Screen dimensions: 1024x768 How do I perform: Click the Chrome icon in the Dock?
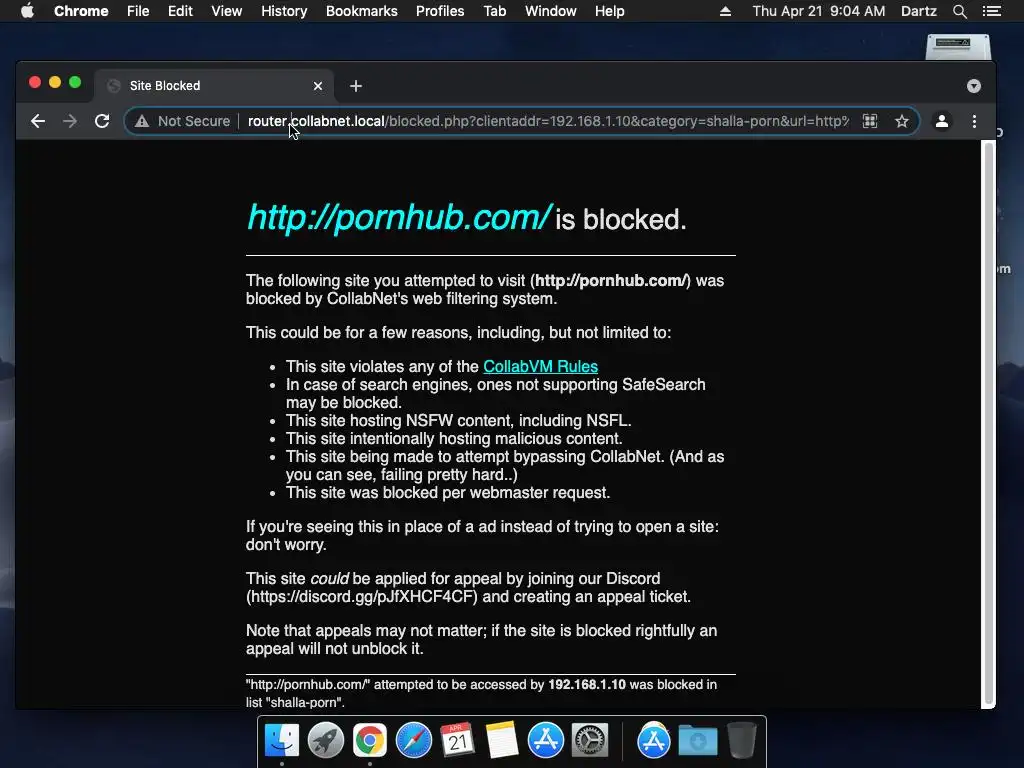(370, 741)
